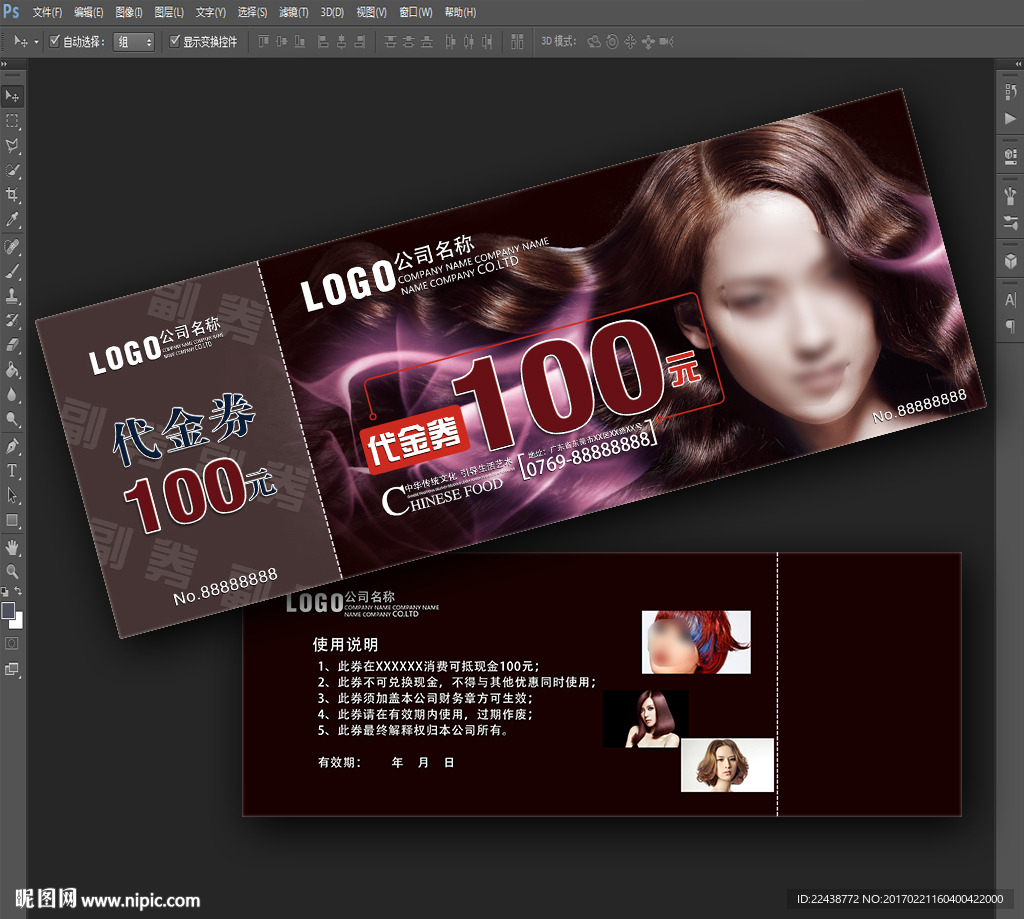Pick the Horizontal Type tool
1024x919 pixels.
click(x=12, y=470)
